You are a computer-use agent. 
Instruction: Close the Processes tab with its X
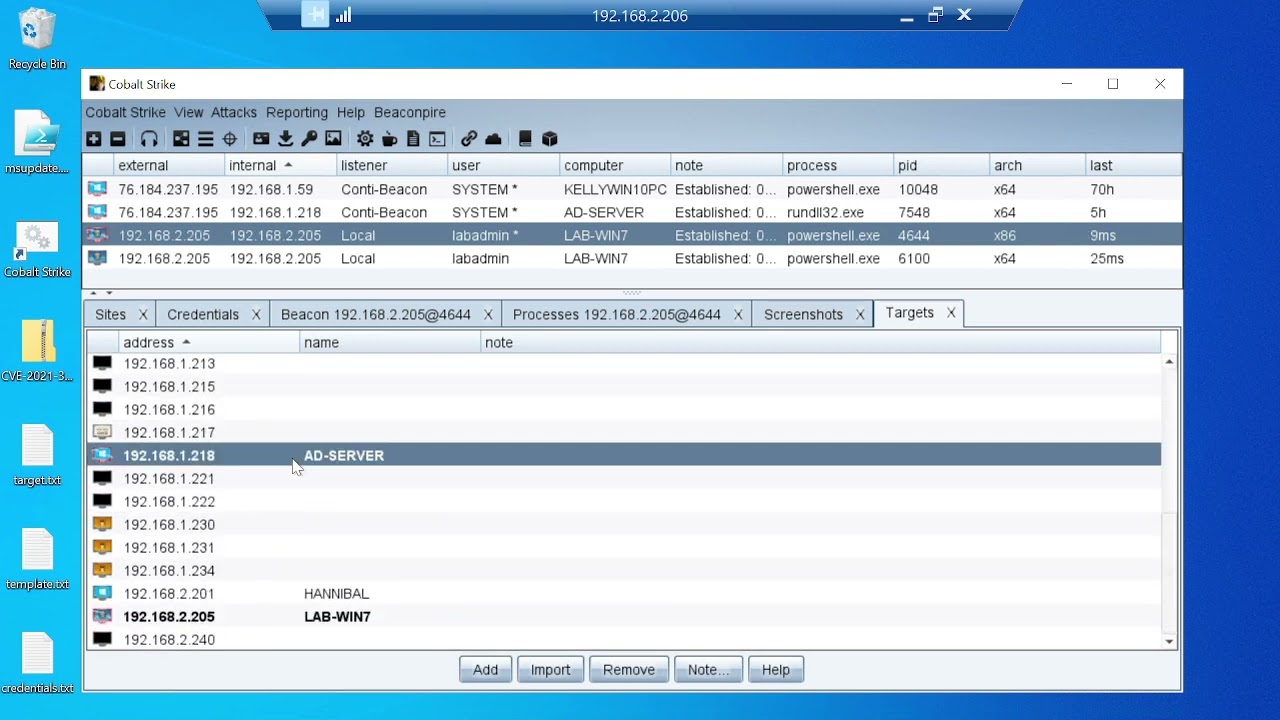pyautogui.click(x=738, y=314)
